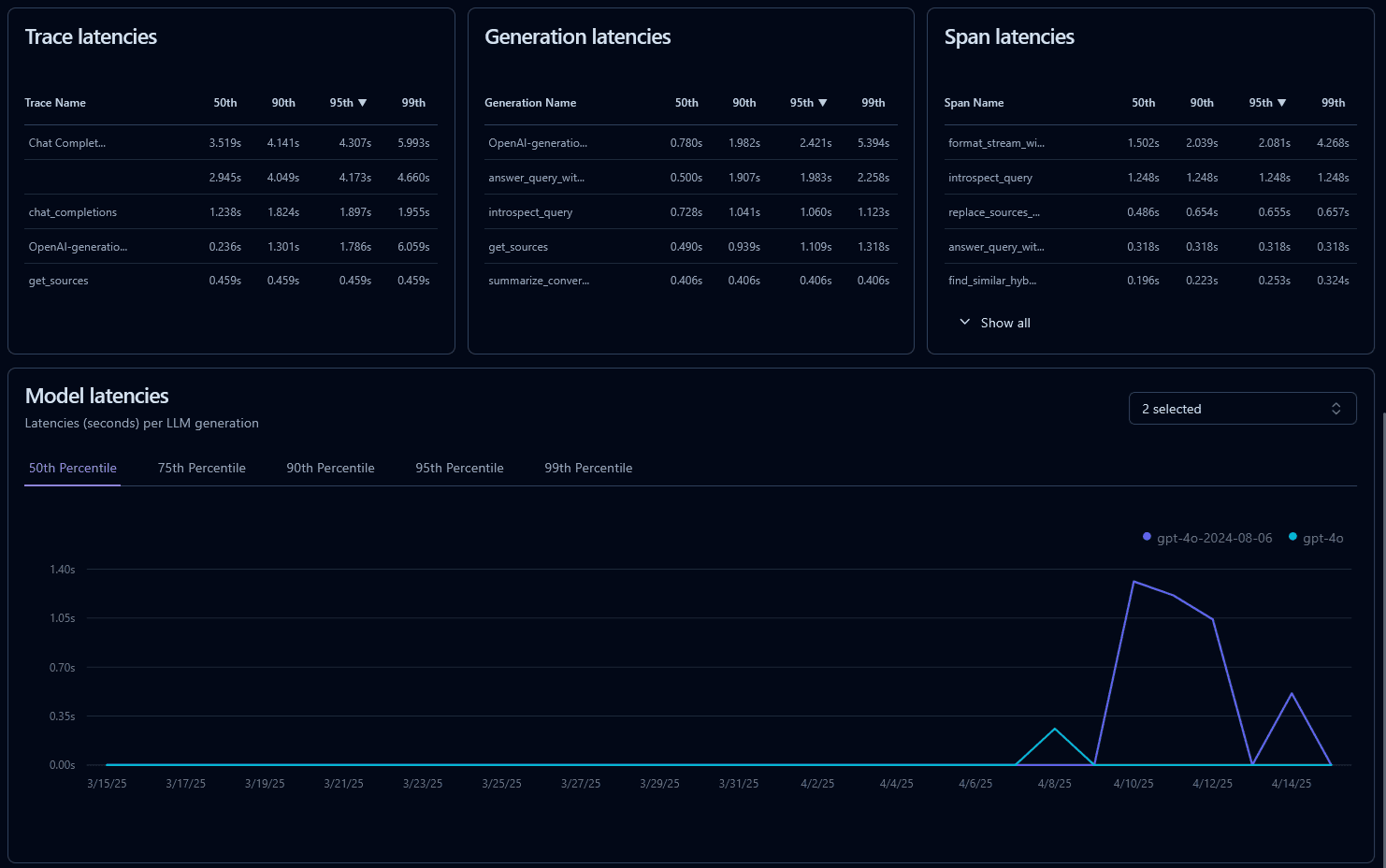Select the 90th Percentile tab

330,468
